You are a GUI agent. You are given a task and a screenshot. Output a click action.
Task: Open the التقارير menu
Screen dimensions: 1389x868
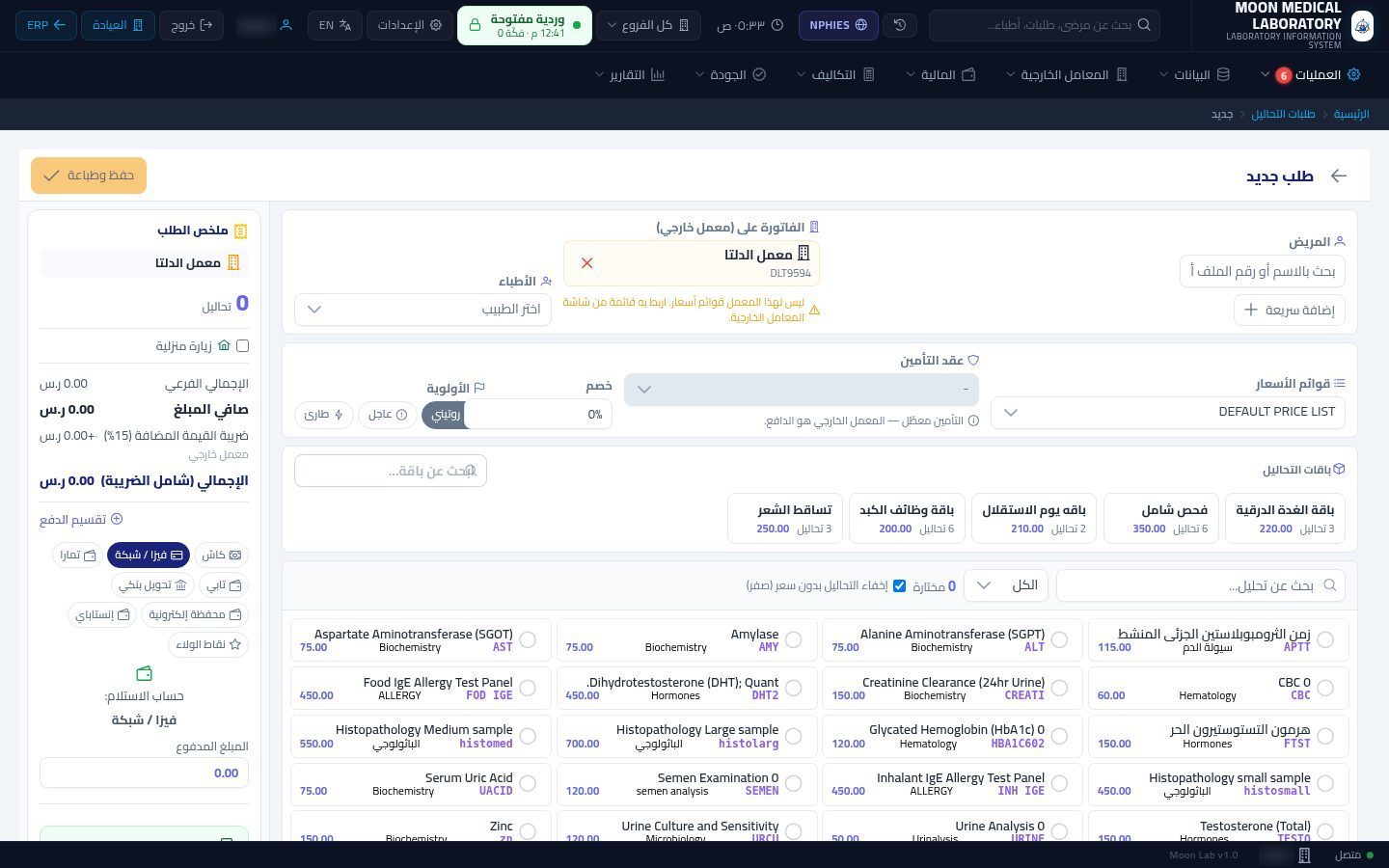pyautogui.click(x=630, y=74)
